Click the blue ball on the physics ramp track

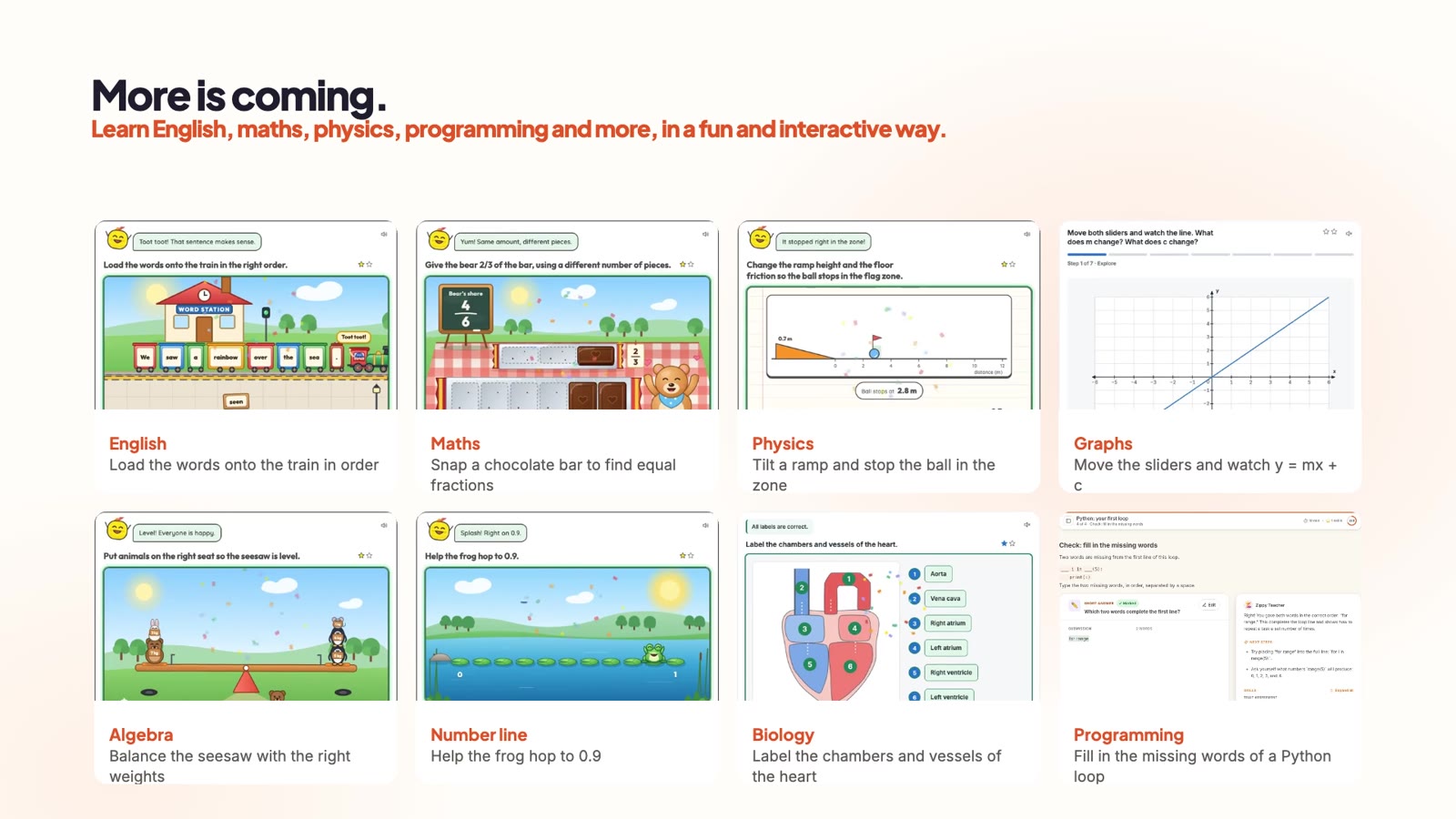click(x=875, y=353)
